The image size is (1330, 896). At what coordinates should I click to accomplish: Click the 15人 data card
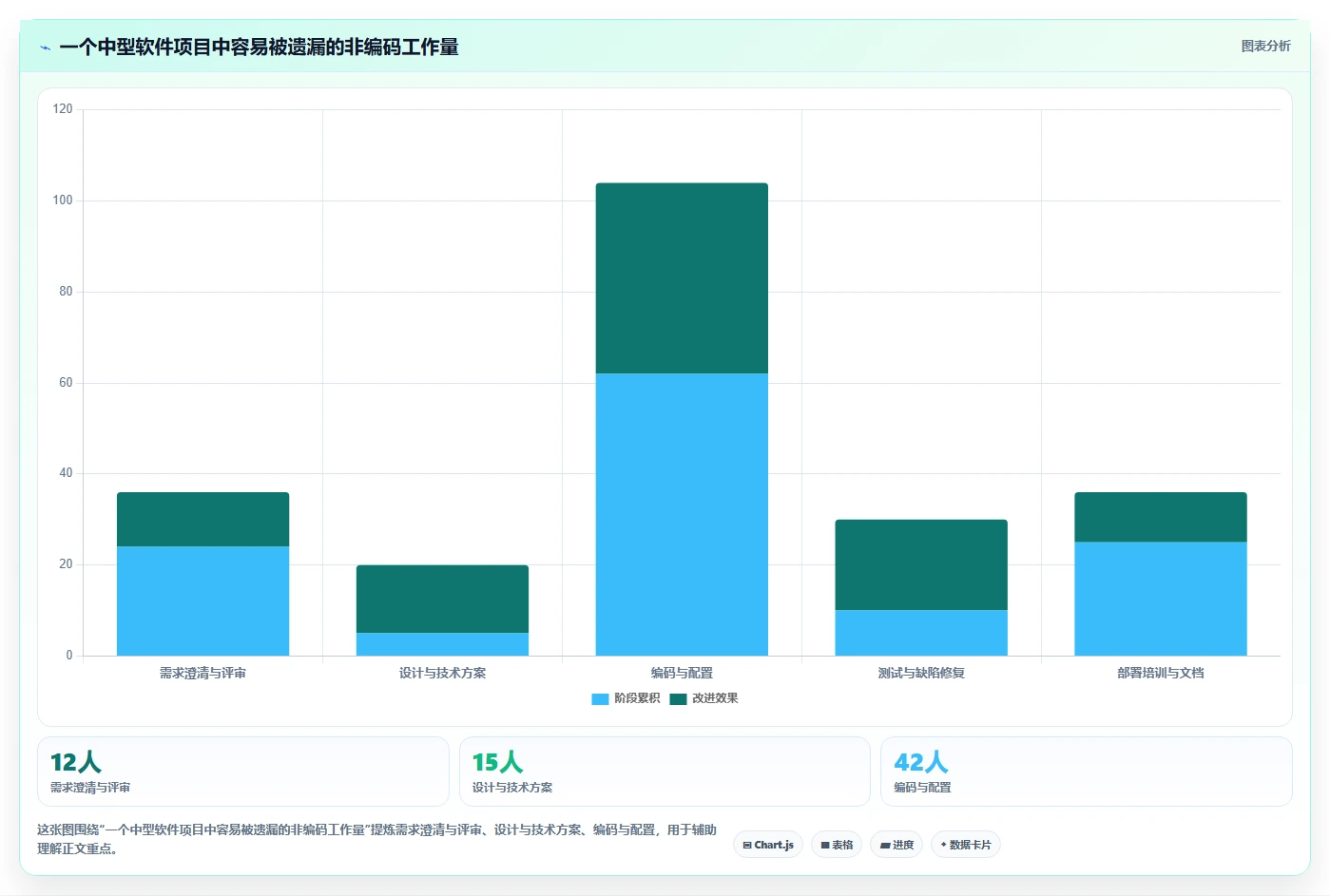point(665,772)
